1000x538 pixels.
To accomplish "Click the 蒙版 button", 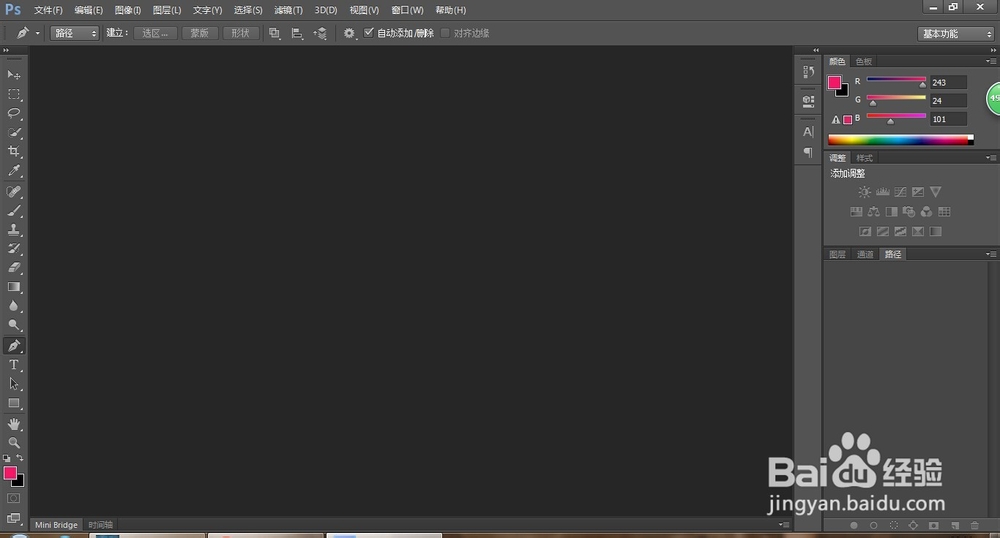I will point(200,33).
